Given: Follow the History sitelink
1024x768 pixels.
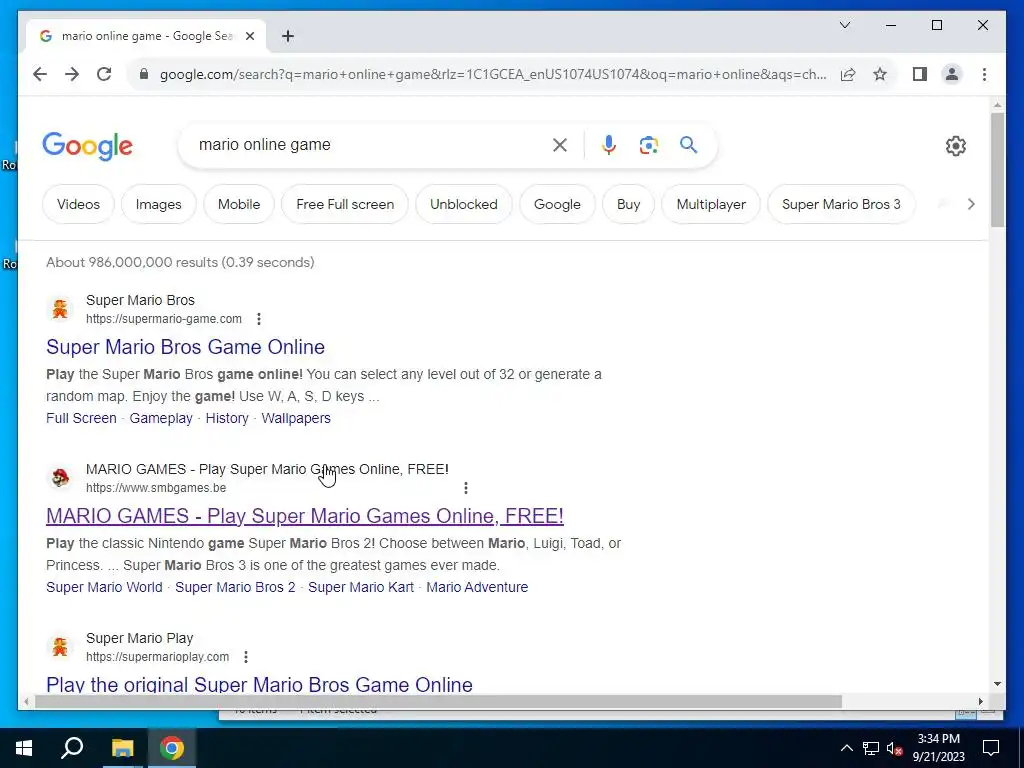Looking at the screenshot, I should tap(227, 418).
